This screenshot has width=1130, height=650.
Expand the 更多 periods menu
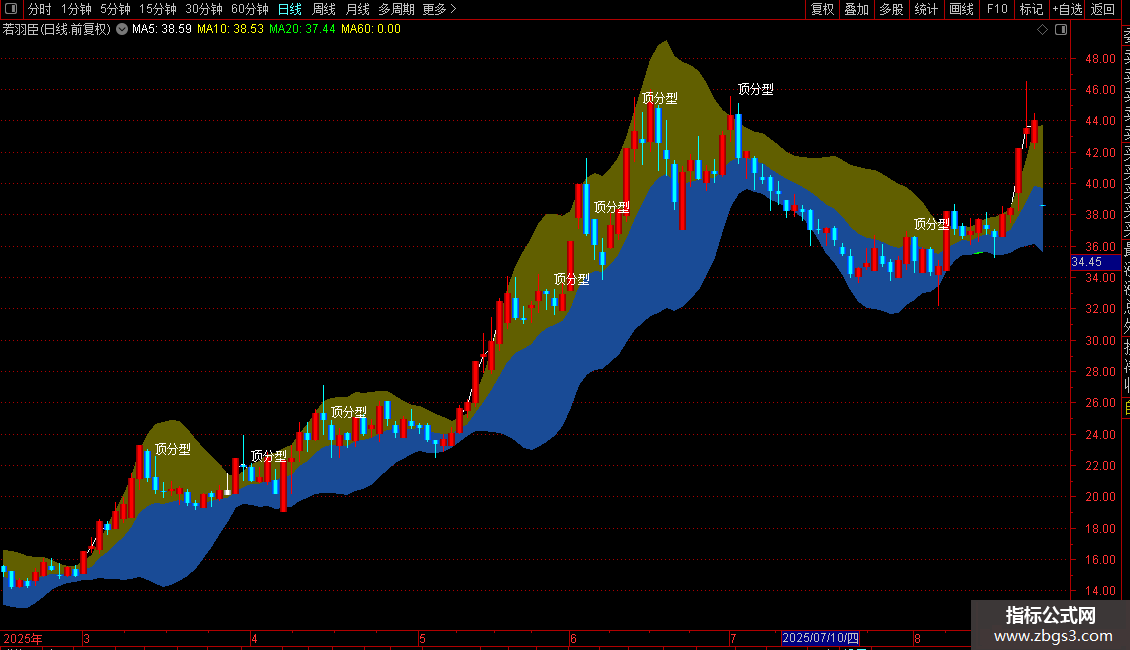click(x=440, y=9)
